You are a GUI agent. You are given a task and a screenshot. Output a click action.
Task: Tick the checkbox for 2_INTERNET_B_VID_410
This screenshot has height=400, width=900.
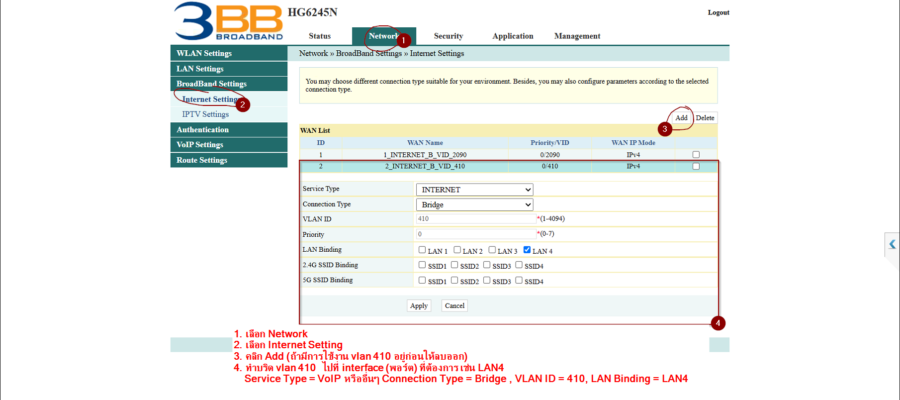pyautogui.click(x=696, y=166)
